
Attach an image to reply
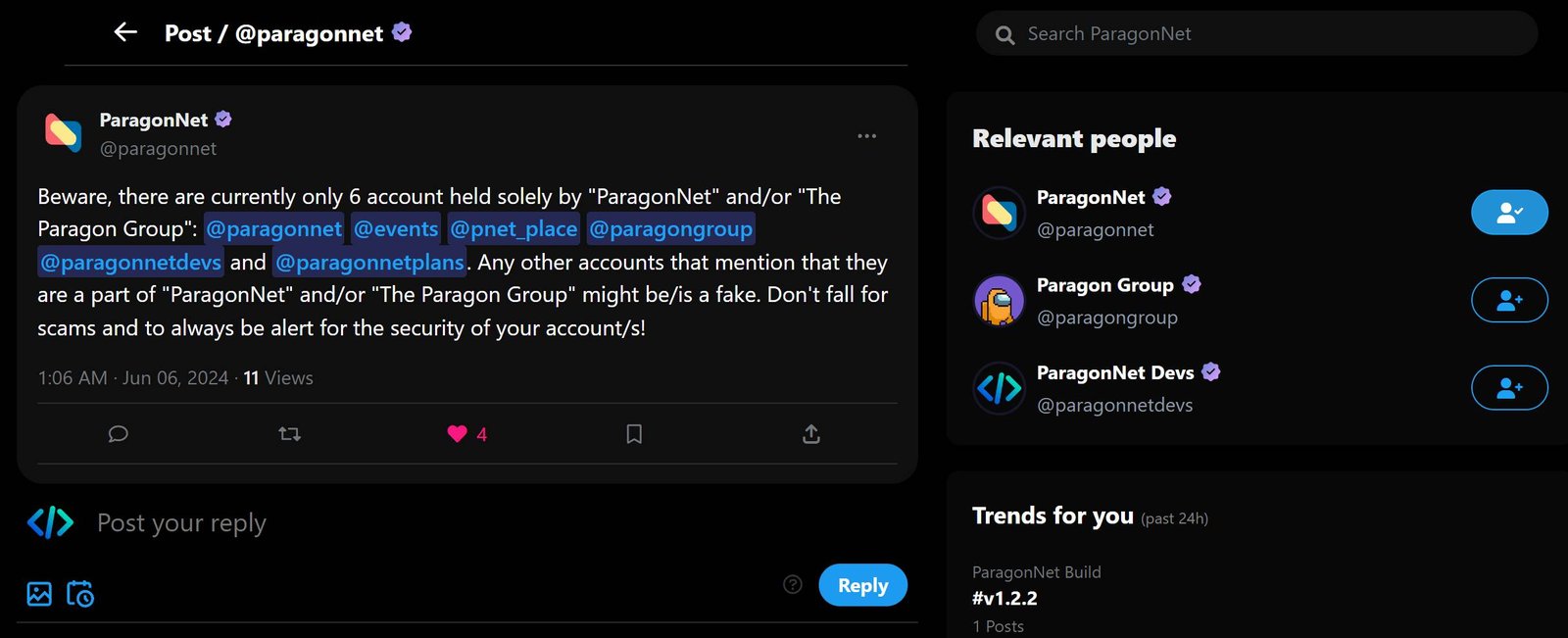coord(39,594)
